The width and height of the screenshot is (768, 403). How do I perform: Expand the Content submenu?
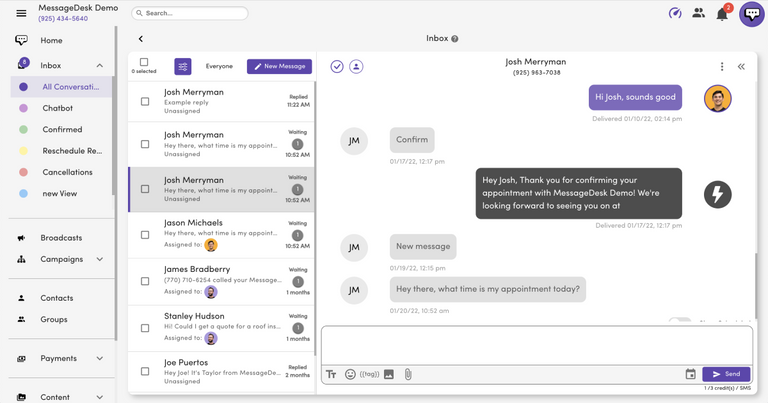click(x=99, y=397)
